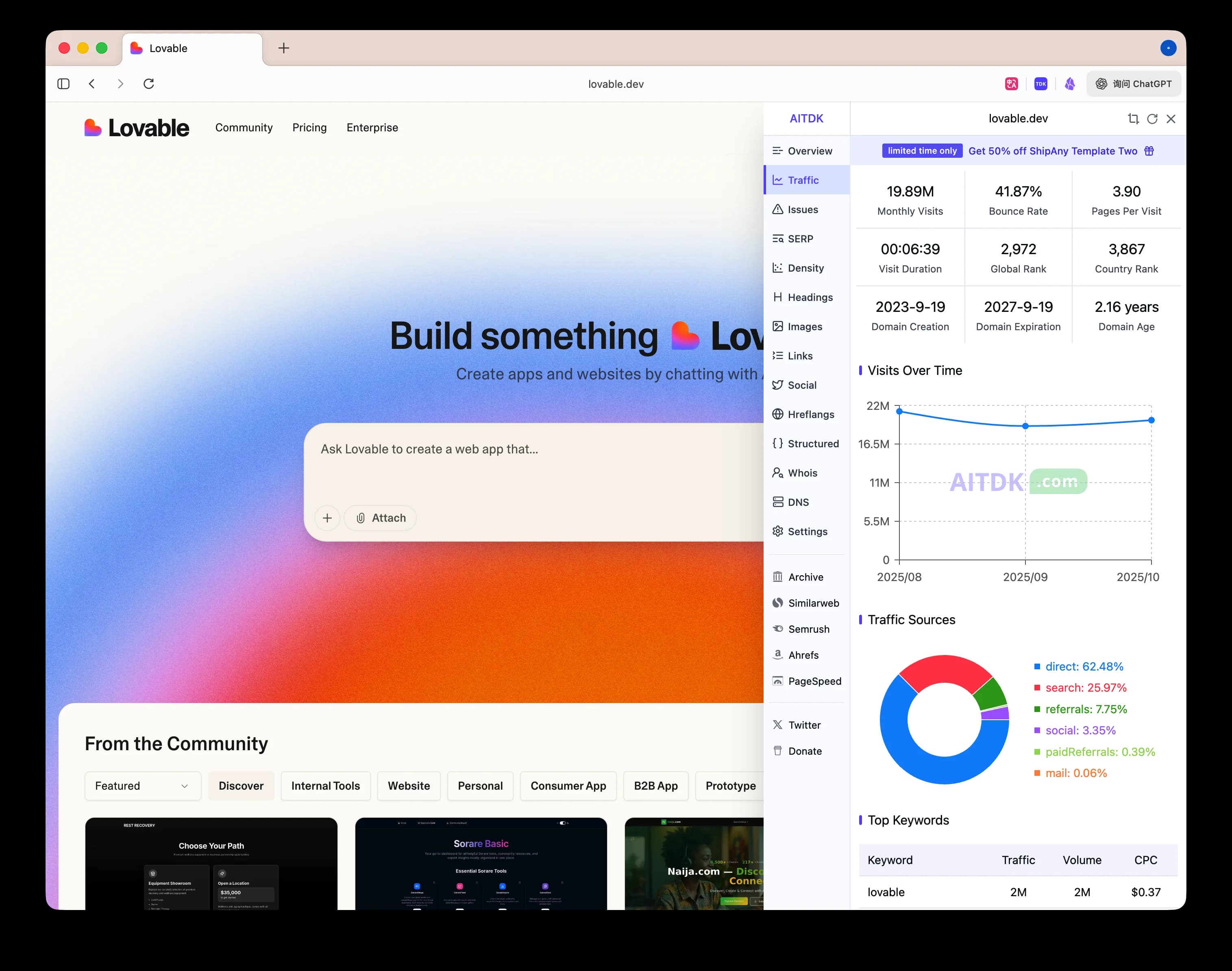Click the gift icon in promo banner

pos(1149,151)
